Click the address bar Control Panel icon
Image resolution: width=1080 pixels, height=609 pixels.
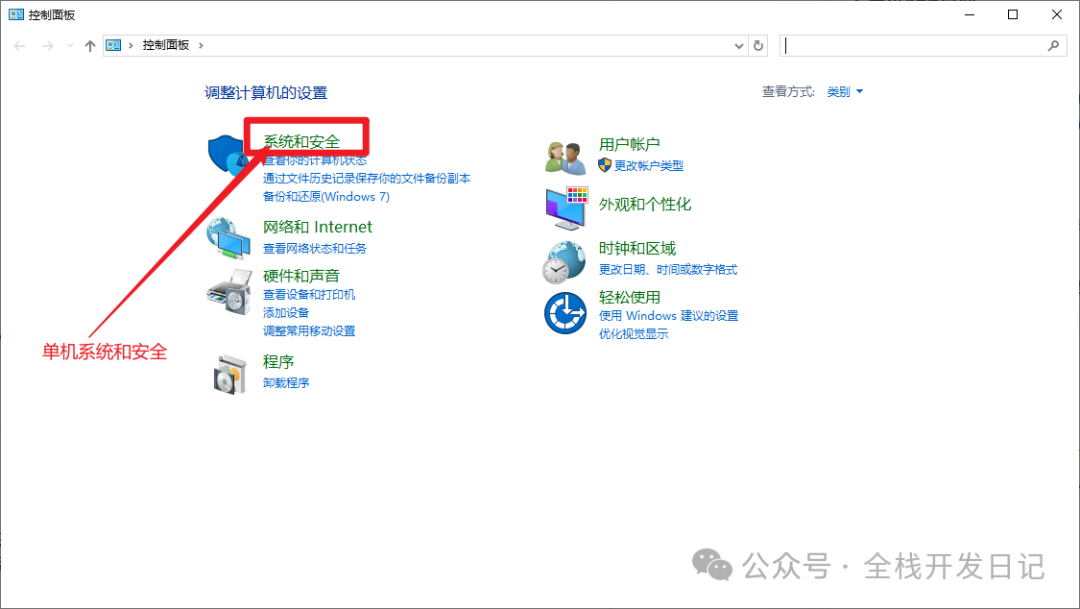113,45
